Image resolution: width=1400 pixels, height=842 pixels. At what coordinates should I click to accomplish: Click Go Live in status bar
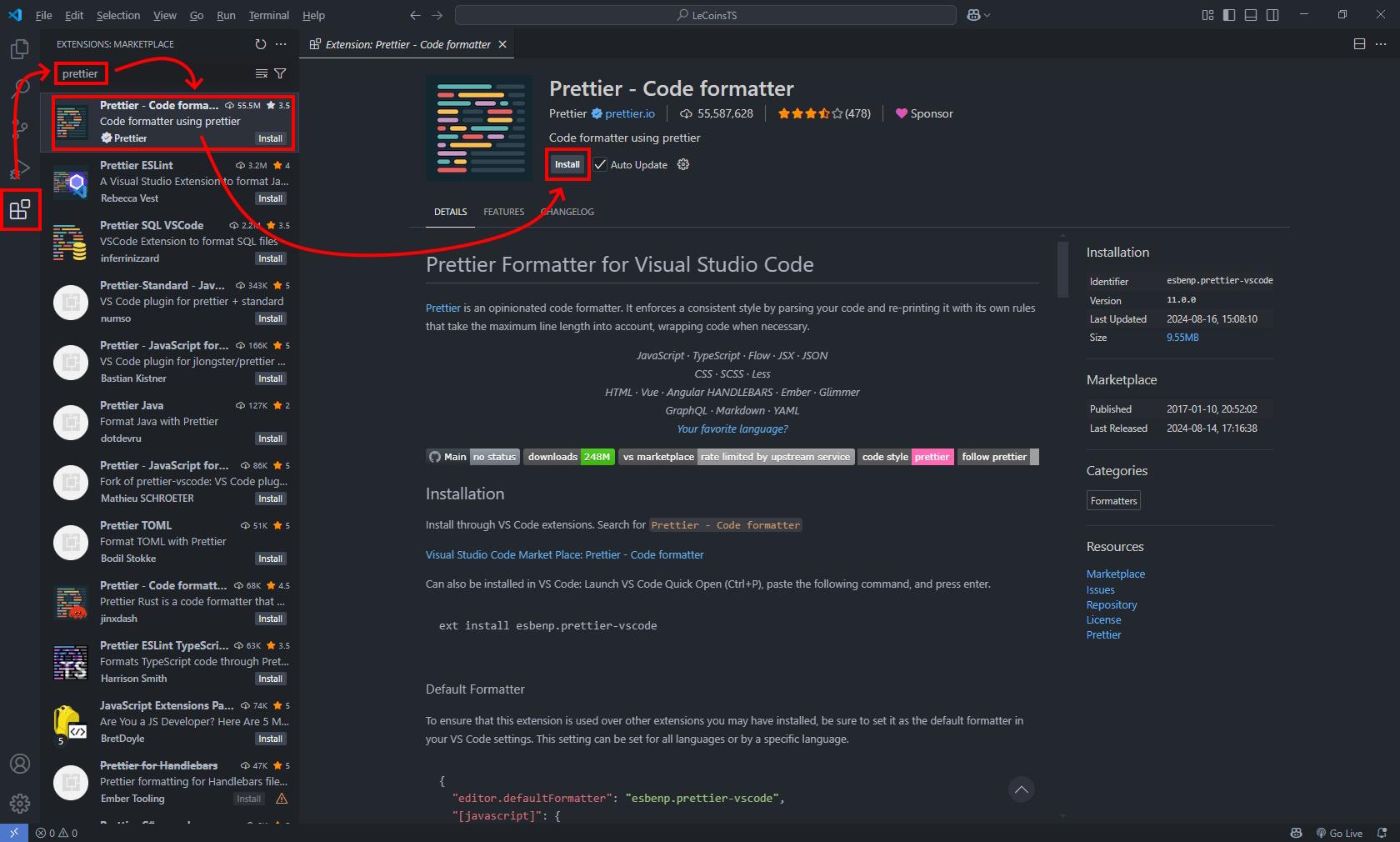pyautogui.click(x=1339, y=833)
